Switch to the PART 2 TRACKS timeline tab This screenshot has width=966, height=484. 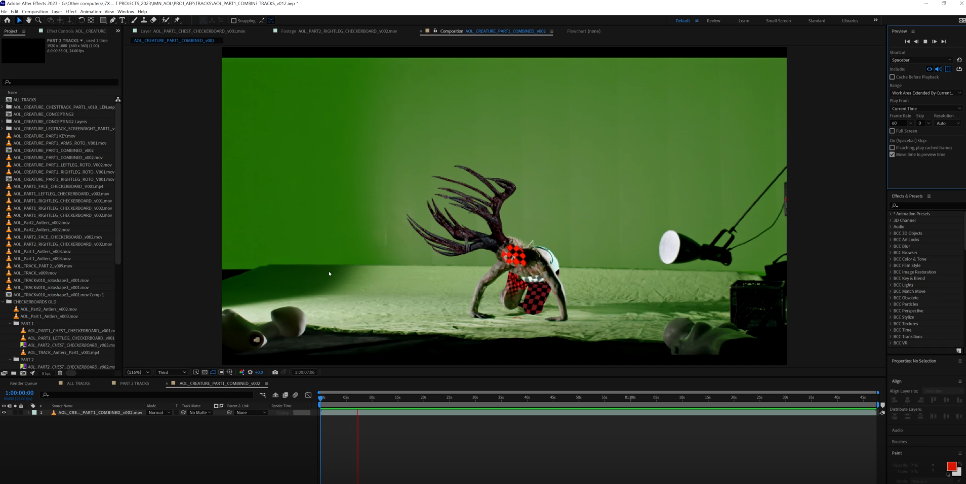coord(134,383)
